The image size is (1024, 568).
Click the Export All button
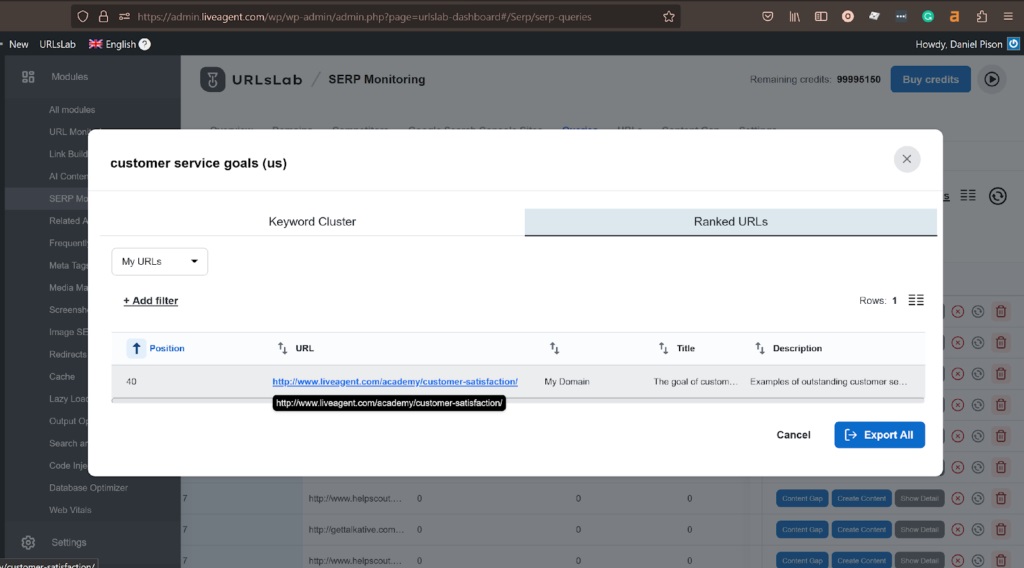pos(879,435)
